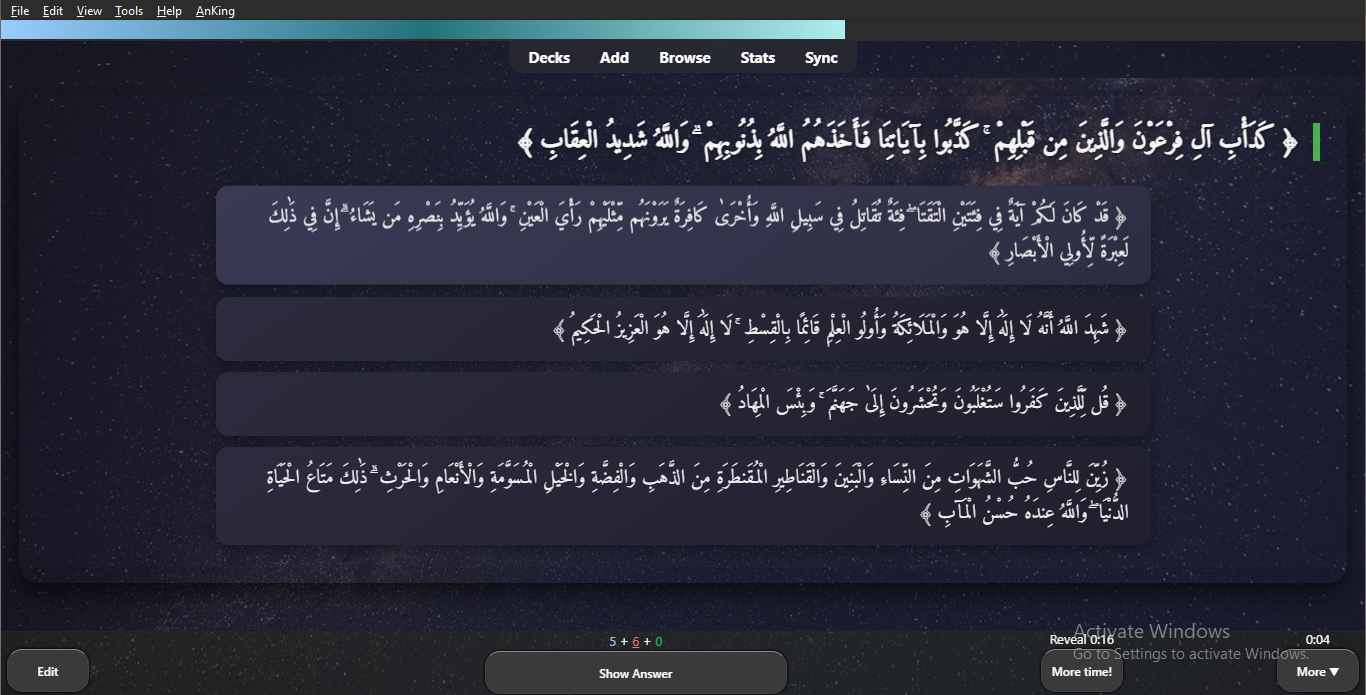Open the Tools menu
This screenshot has width=1366, height=695.
(x=129, y=11)
